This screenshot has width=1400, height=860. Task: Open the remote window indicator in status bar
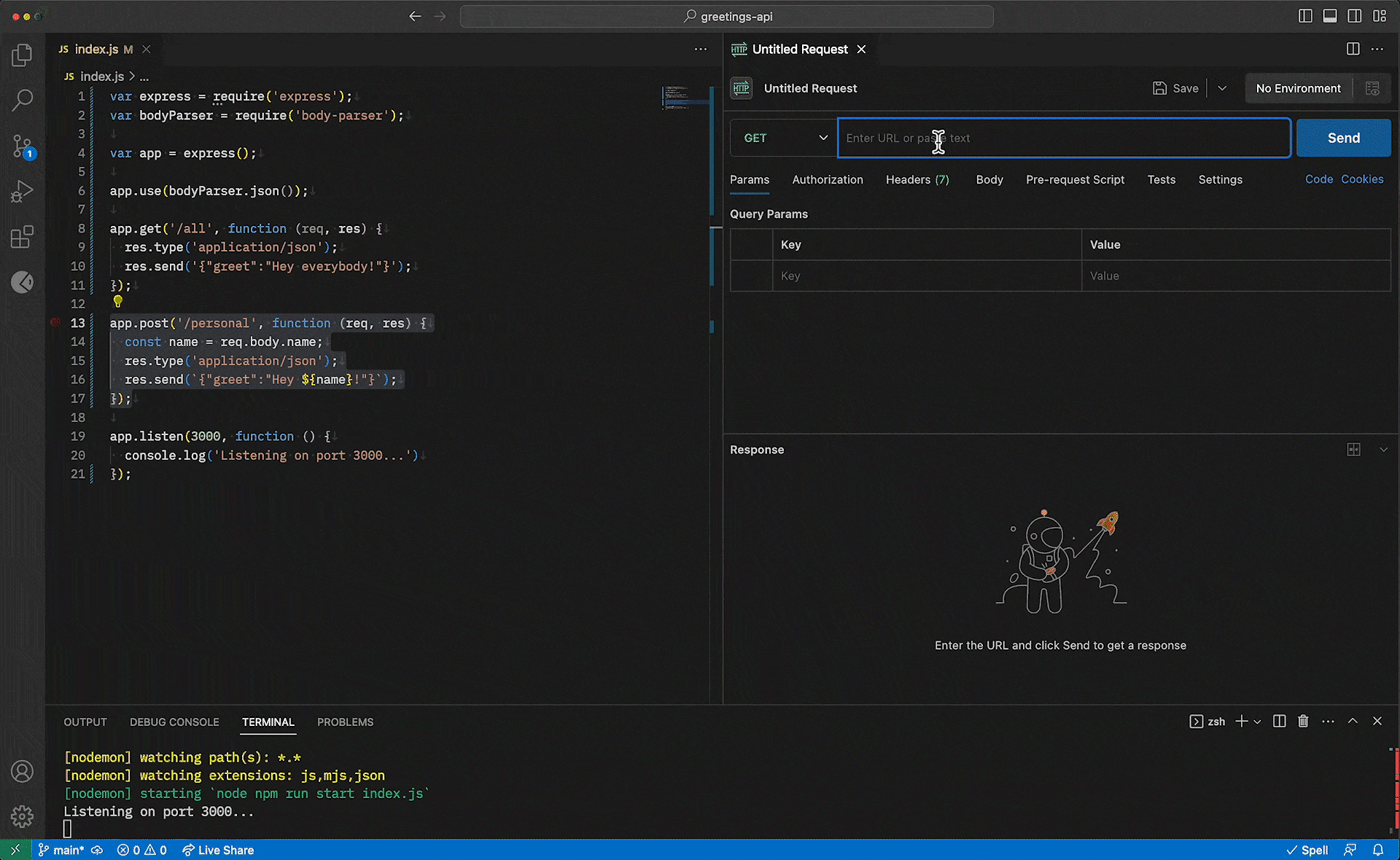click(x=15, y=850)
